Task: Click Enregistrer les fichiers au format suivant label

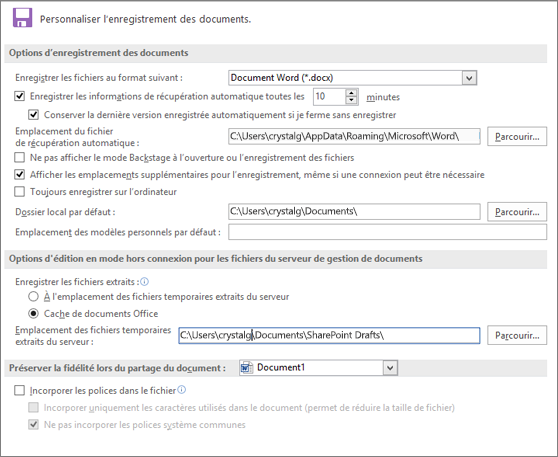Action: [99, 78]
